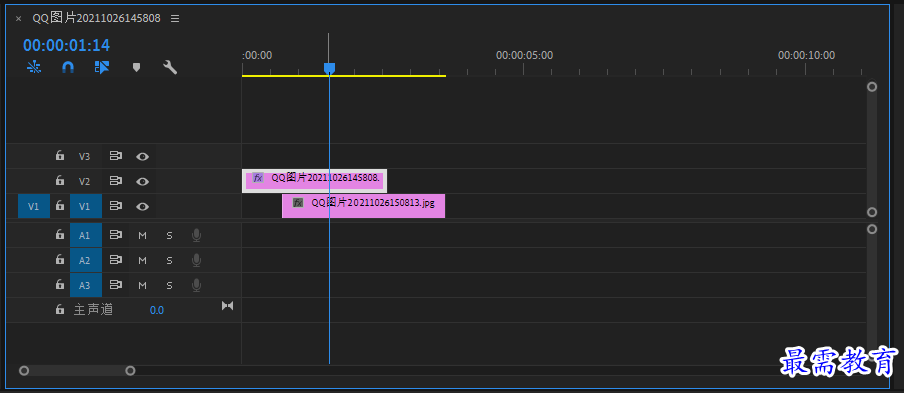Toggle lock on track A1
The height and width of the screenshot is (393, 904).
pos(59,235)
